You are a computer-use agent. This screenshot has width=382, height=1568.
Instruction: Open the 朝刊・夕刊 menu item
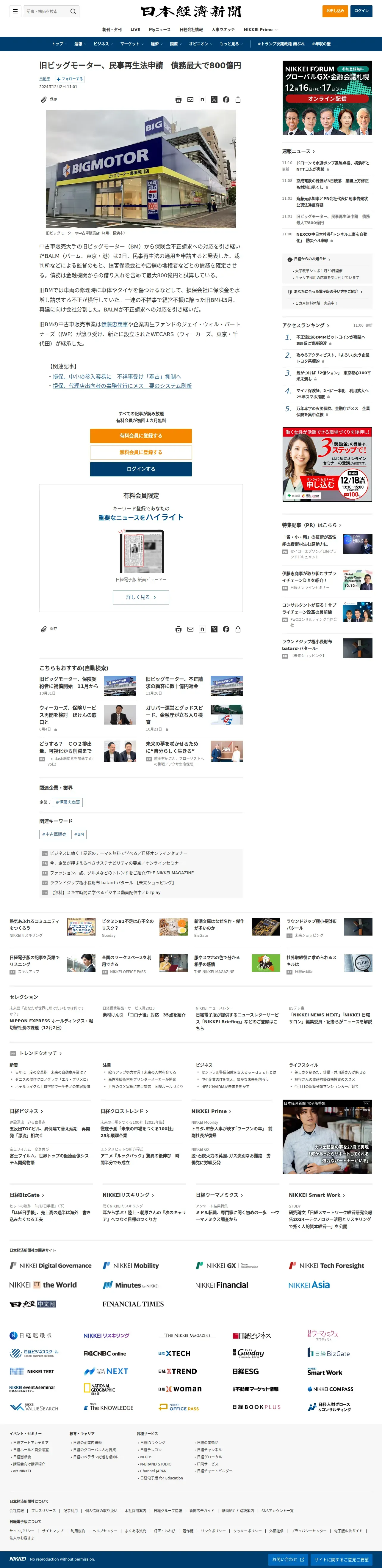(112, 29)
